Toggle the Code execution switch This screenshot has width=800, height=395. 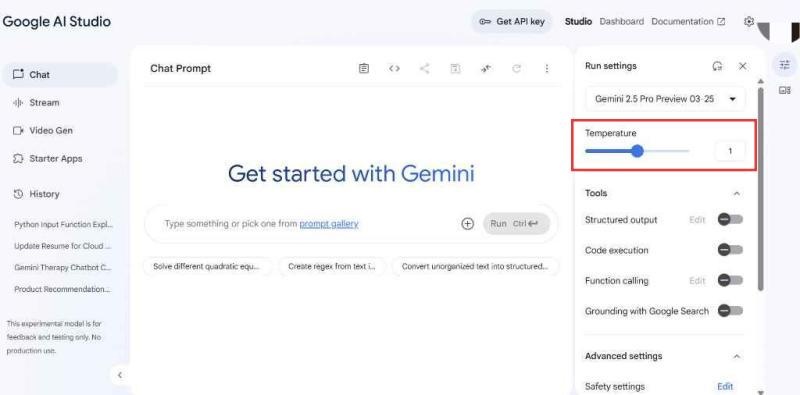click(x=731, y=250)
